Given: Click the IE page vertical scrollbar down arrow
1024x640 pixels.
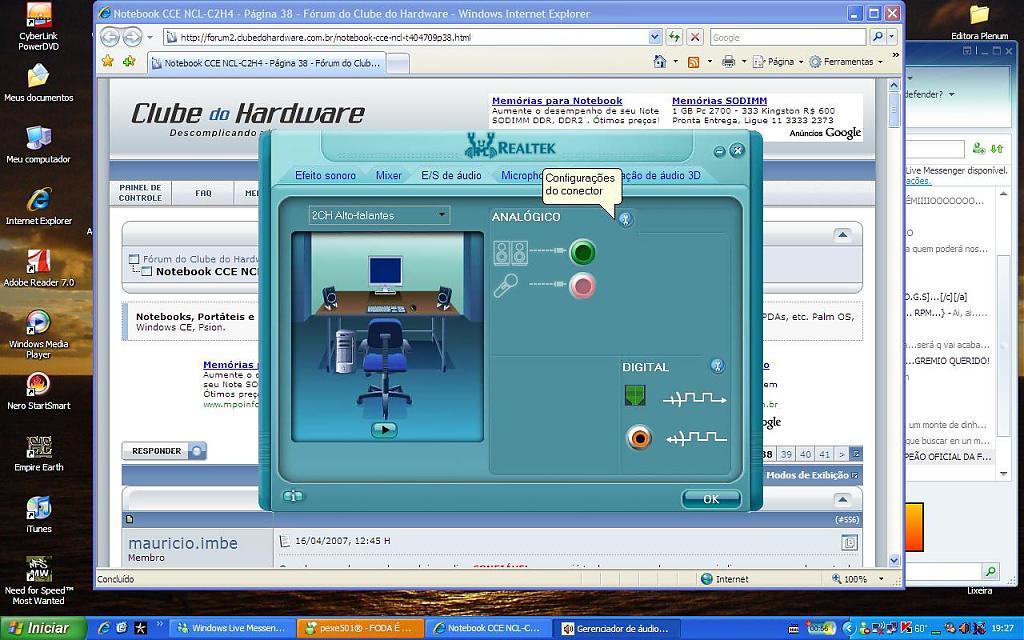Looking at the screenshot, I should [x=894, y=560].
